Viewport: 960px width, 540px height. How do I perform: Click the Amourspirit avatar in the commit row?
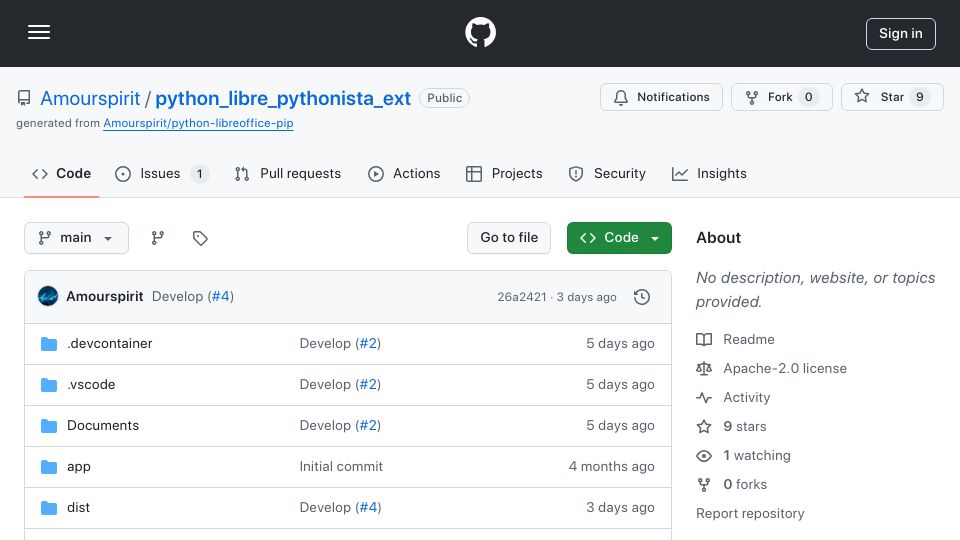(48, 296)
